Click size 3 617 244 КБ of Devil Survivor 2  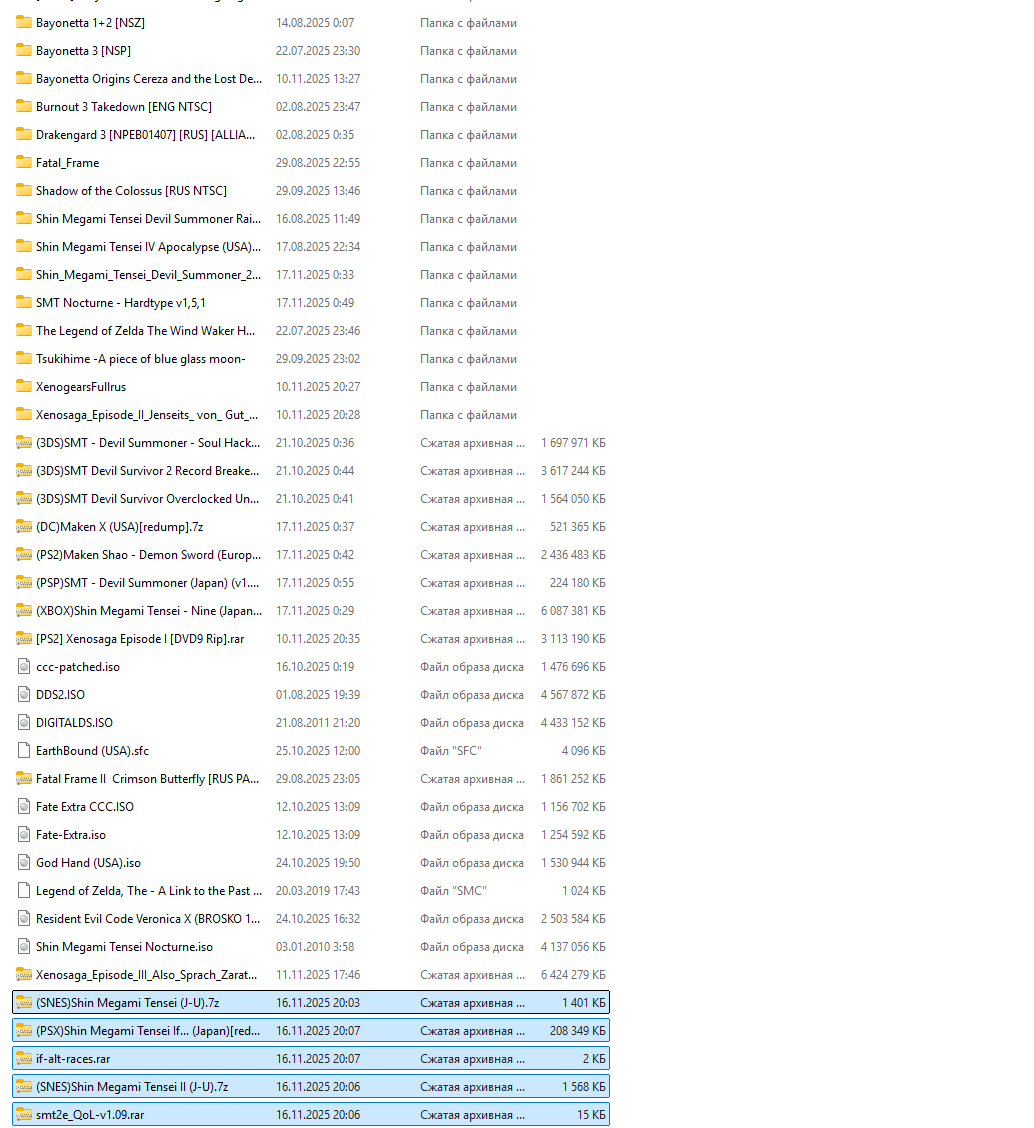coord(573,471)
